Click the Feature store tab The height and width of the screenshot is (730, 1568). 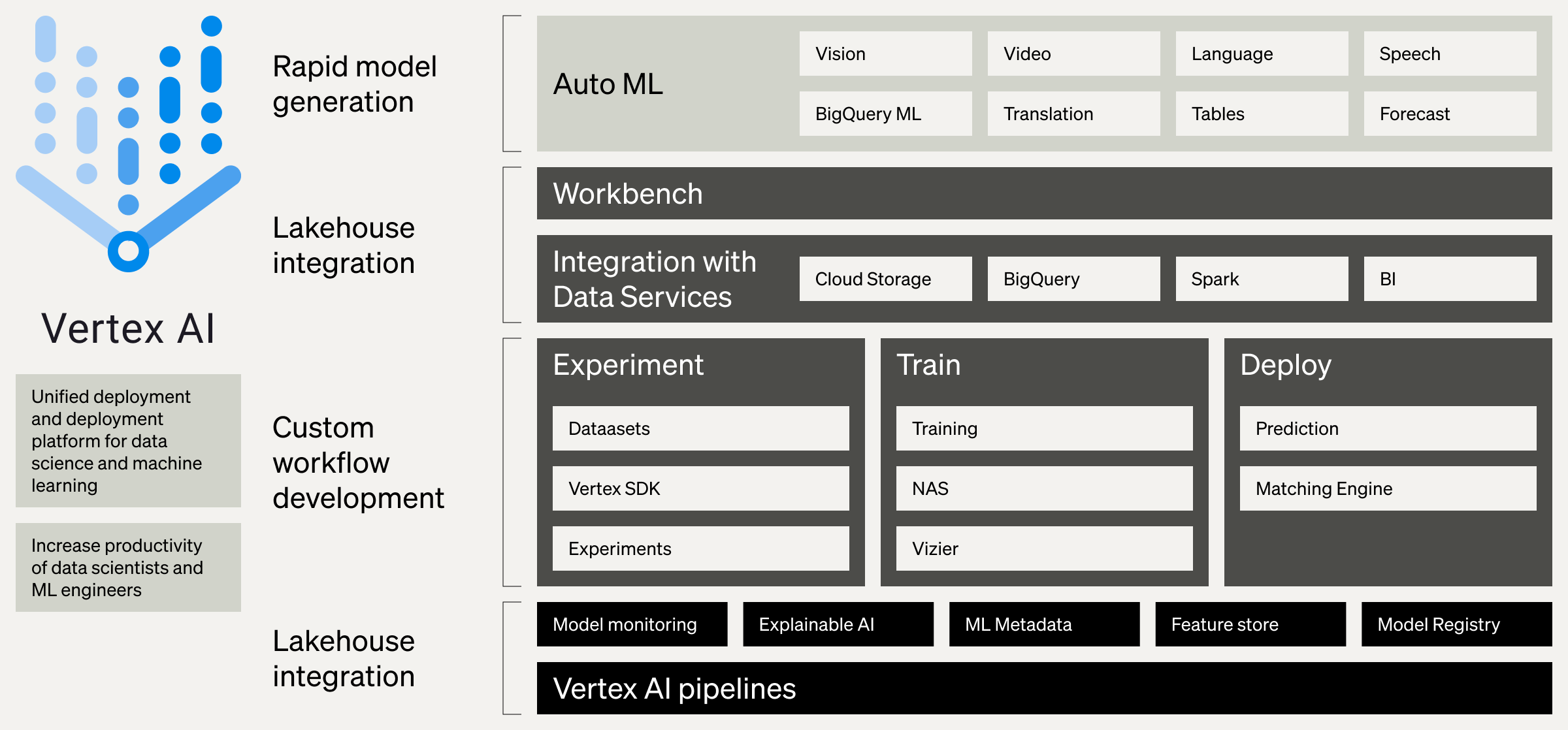(x=1250, y=624)
